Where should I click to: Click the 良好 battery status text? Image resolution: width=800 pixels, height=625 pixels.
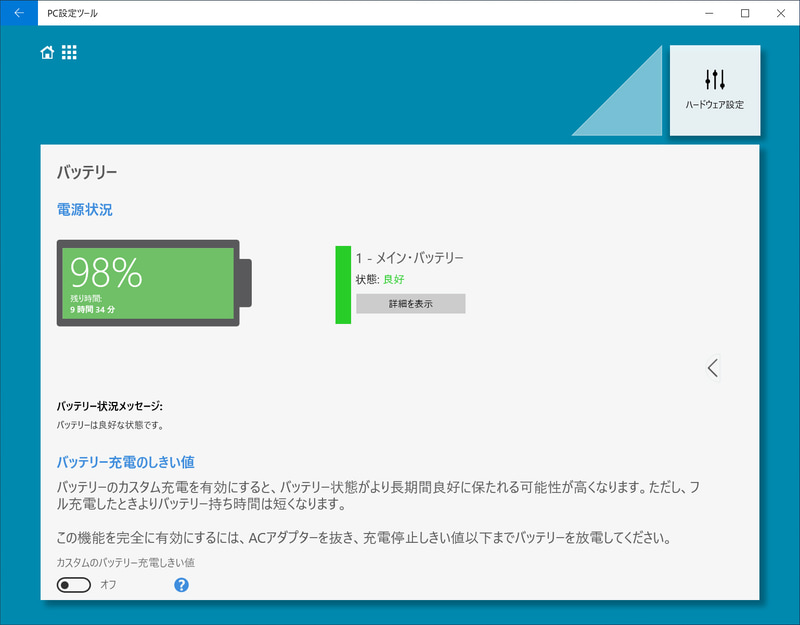395,278
